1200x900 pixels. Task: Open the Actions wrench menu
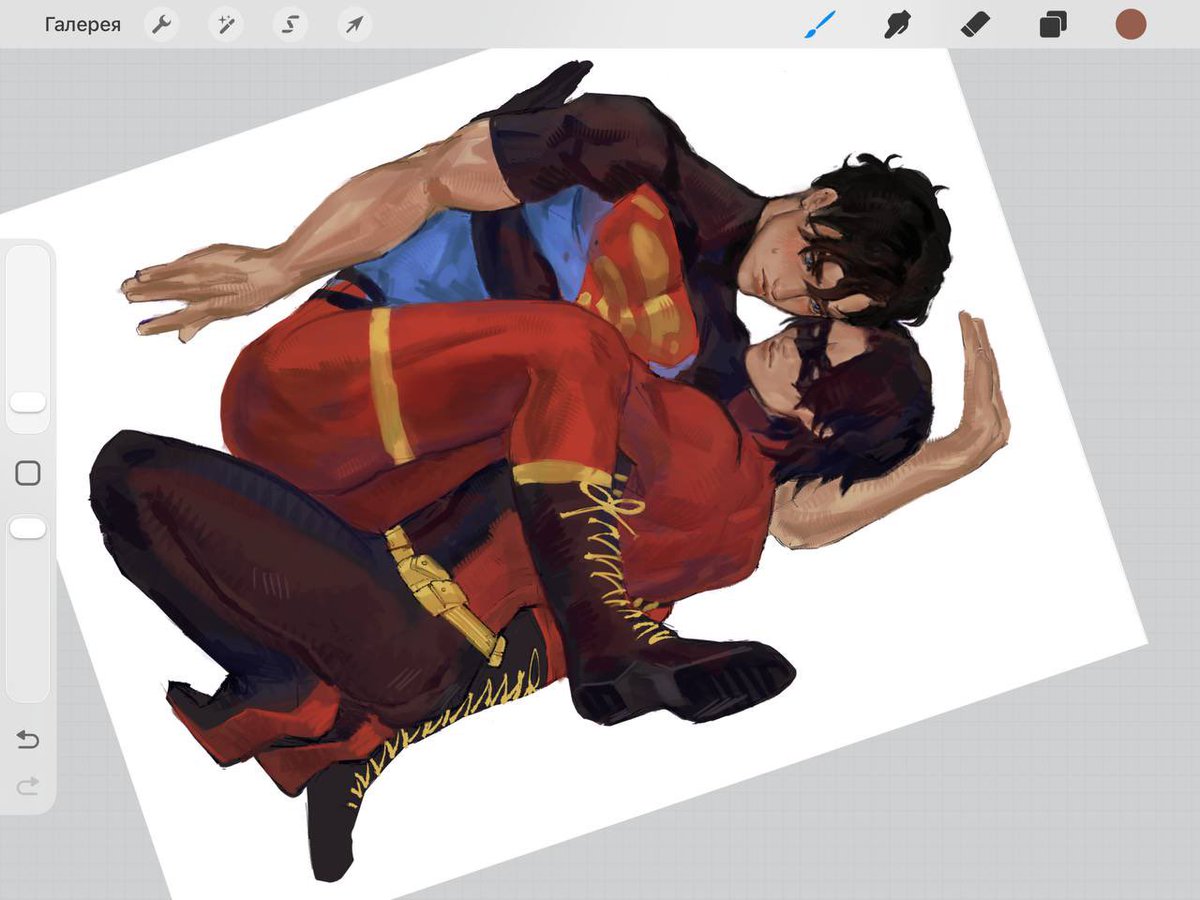pyautogui.click(x=161, y=25)
